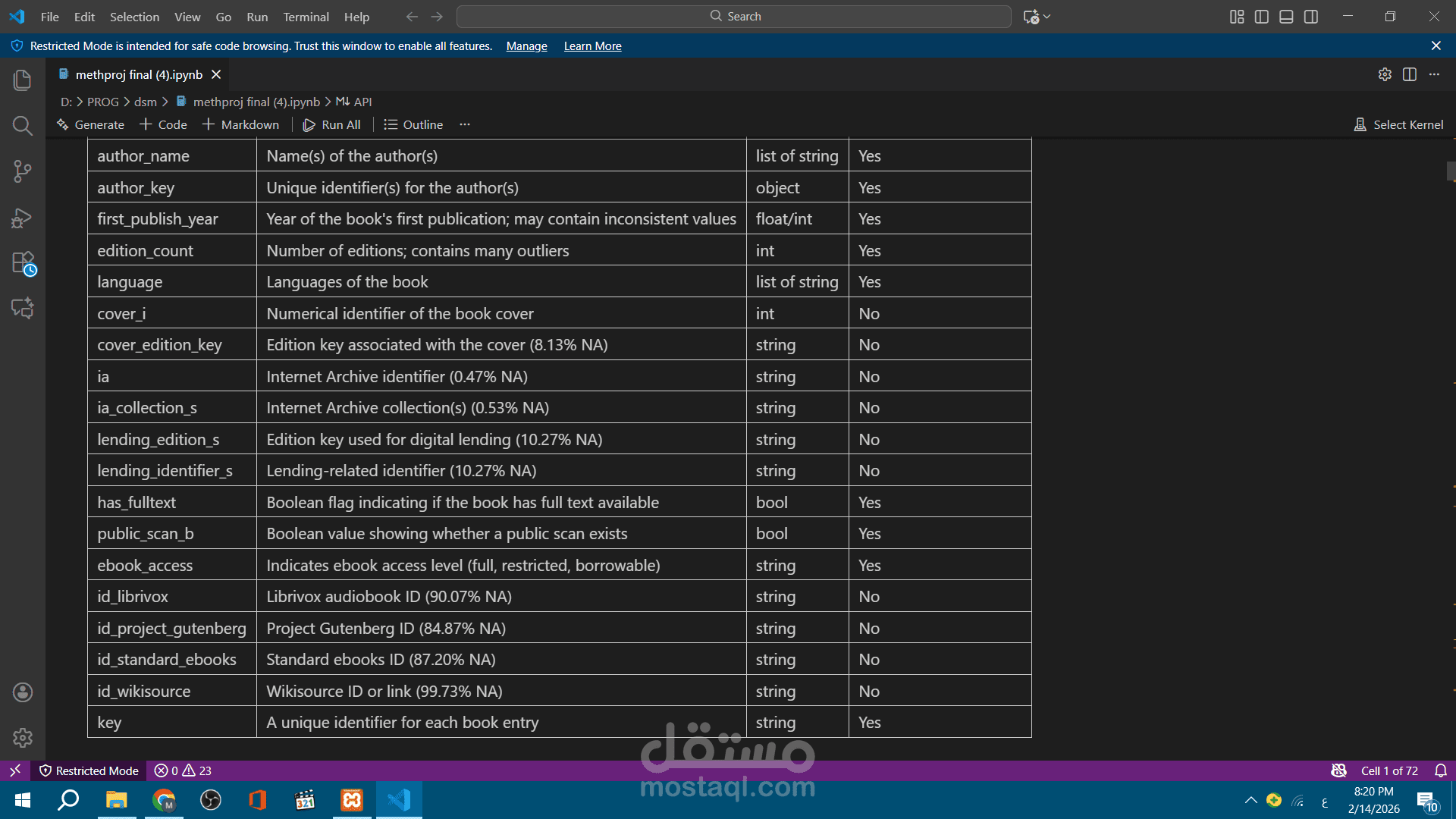Select the methproj final (4).ipynb tab
The width and height of the screenshot is (1456, 819).
click(139, 74)
